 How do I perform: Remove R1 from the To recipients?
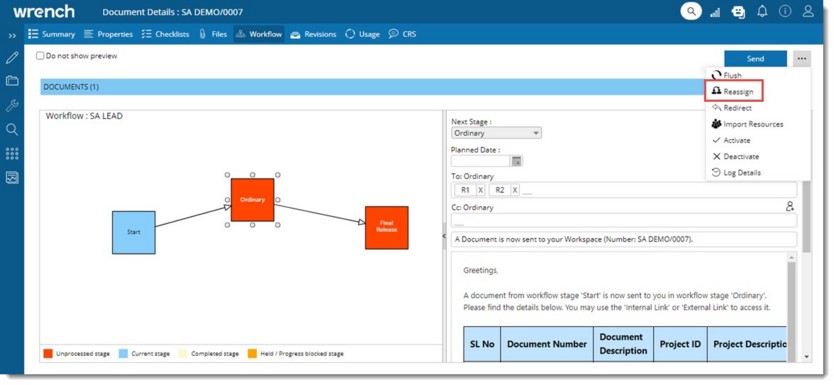[480, 190]
